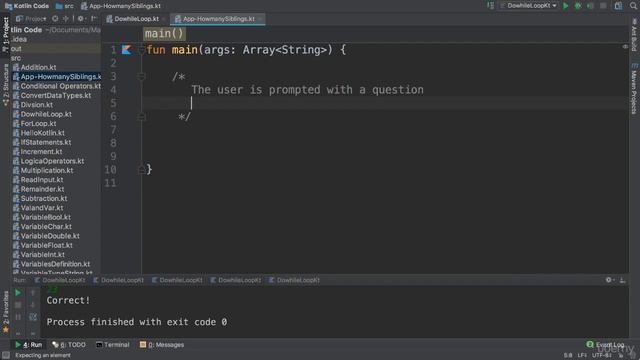Open ConvertDataTypes.kt from the project tree
Image resolution: width=640 pixels, height=360 pixels.
52,96
